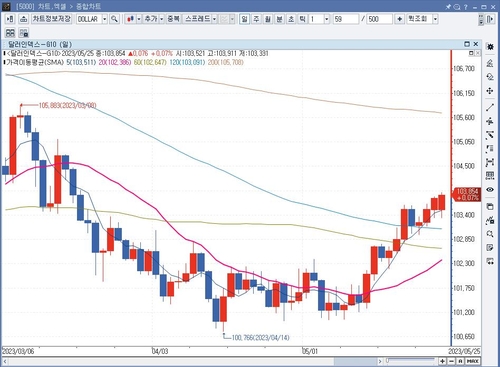Click the 중복 overlay button
Screen dimensions: 500x367
click(x=173, y=19)
